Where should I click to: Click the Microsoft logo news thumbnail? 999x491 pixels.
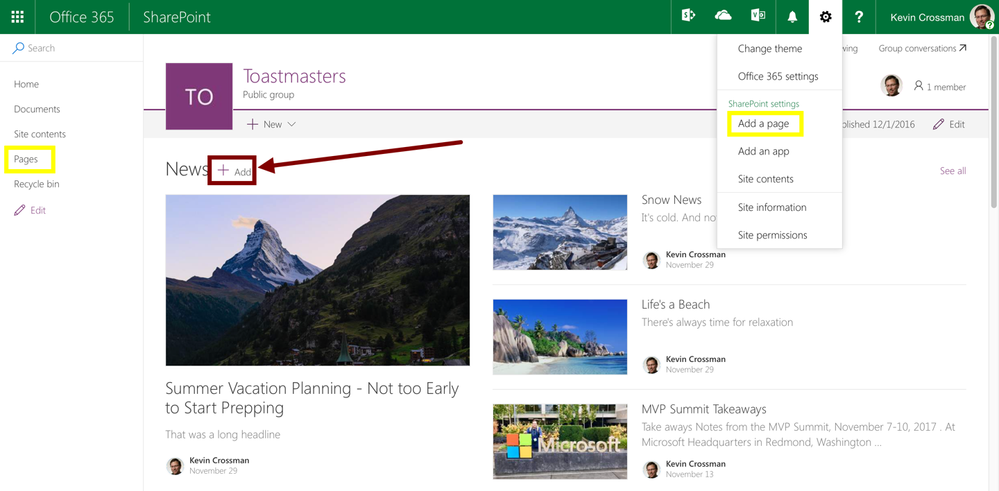point(560,441)
